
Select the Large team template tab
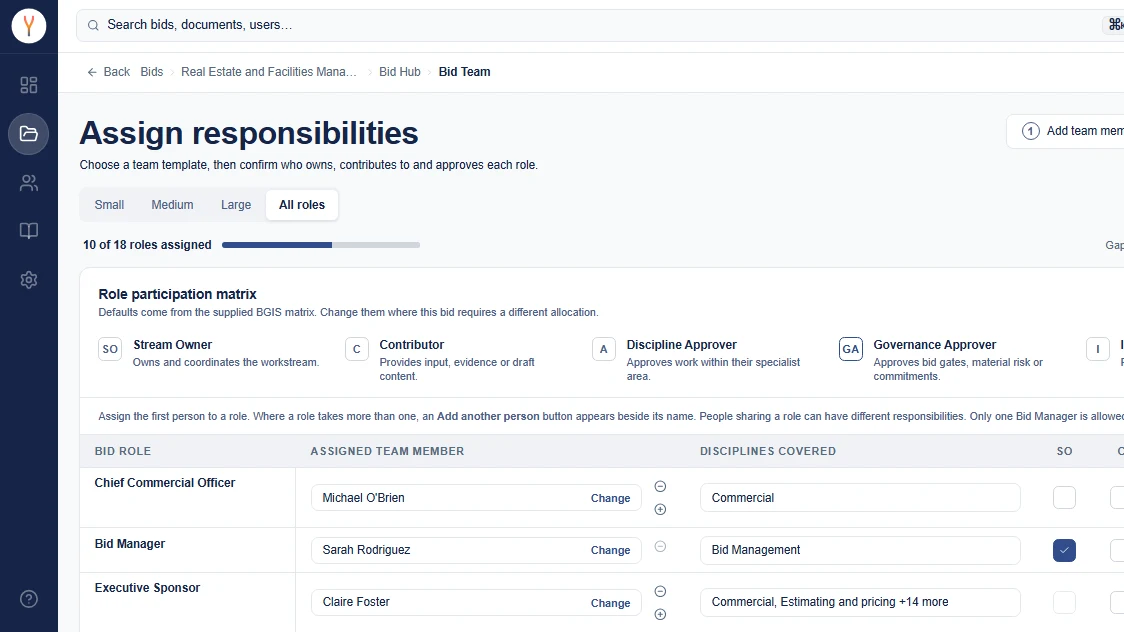click(236, 205)
